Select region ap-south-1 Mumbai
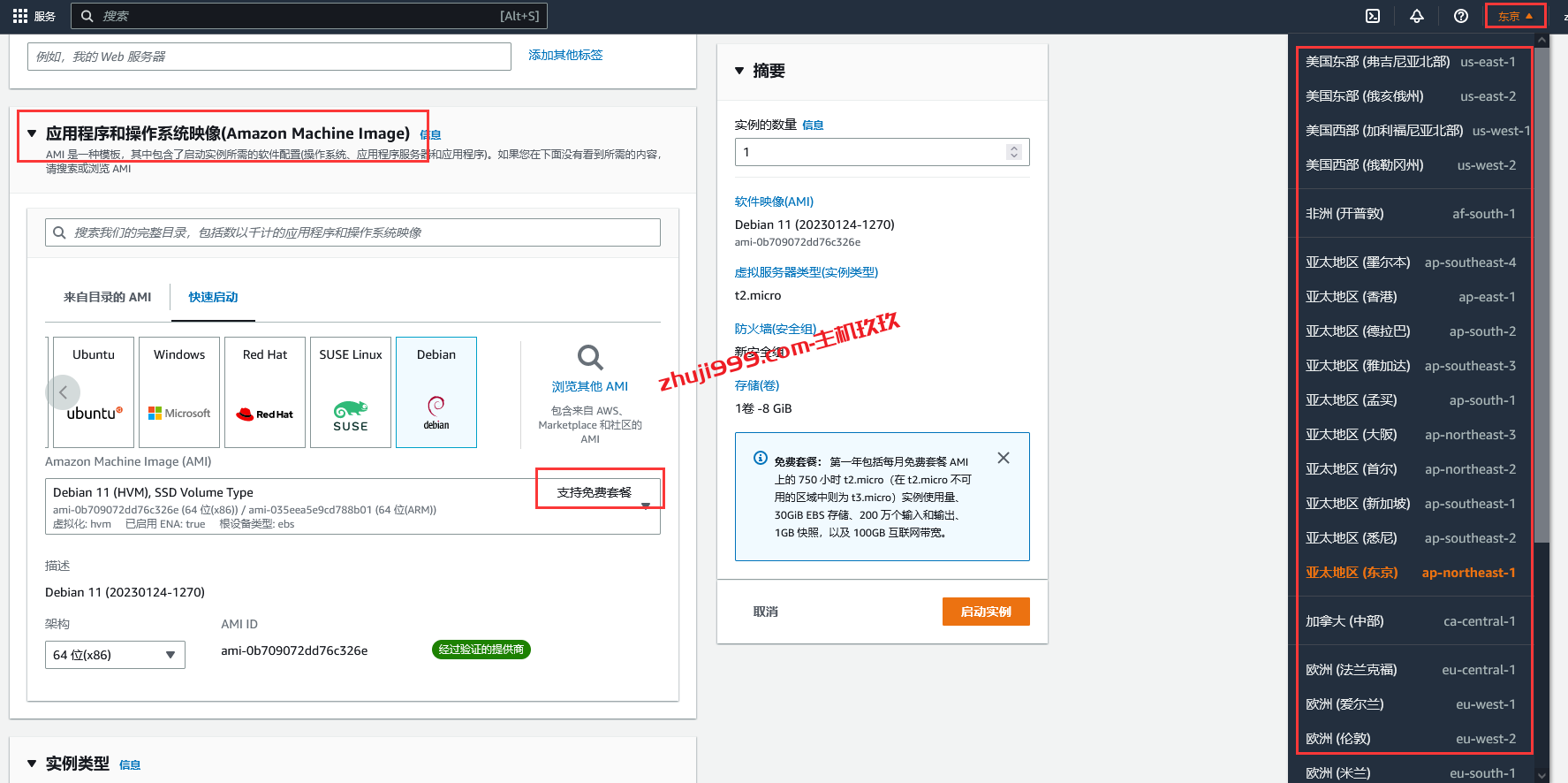 tap(1410, 400)
